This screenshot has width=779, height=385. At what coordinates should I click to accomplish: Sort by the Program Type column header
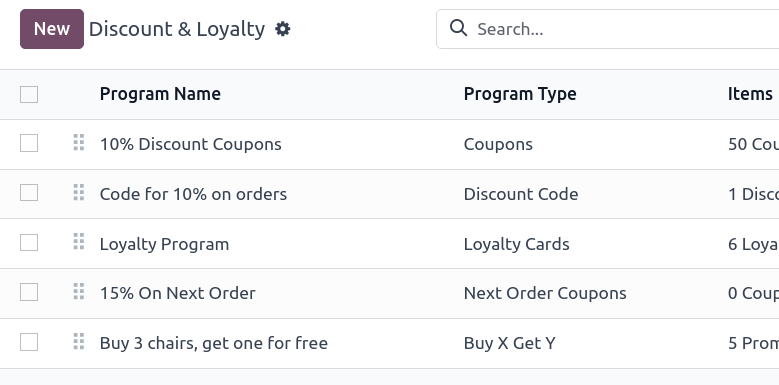[520, 94]
